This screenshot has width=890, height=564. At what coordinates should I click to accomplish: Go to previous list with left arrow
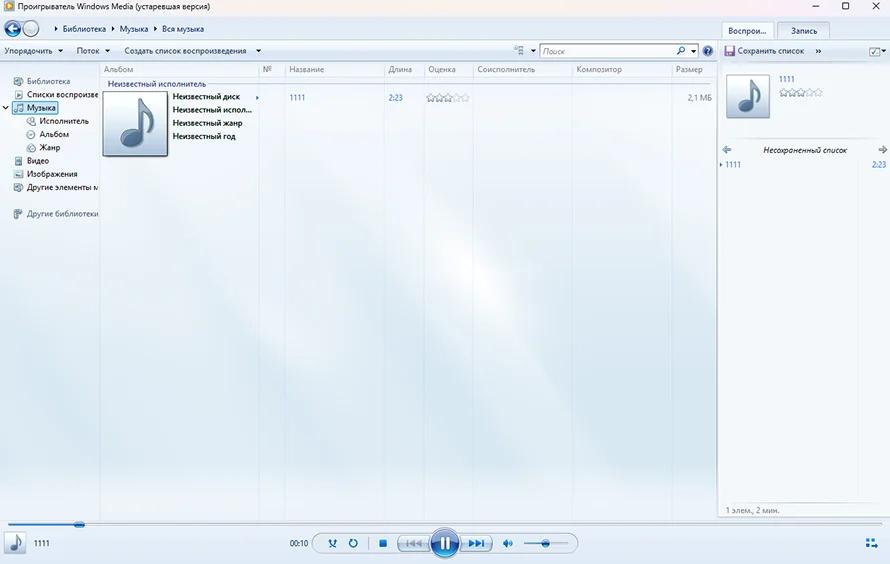pos(727,150)
